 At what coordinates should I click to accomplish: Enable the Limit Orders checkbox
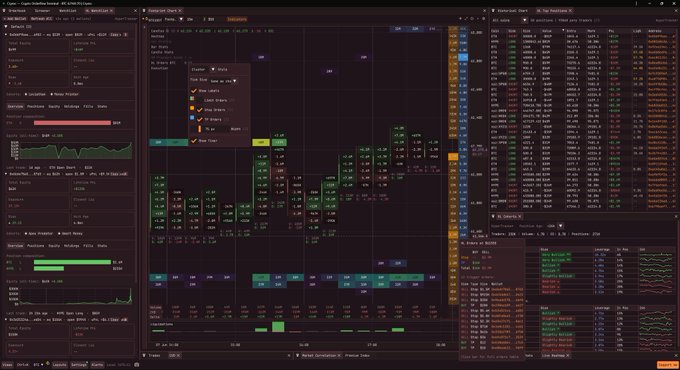coord(199,100)
